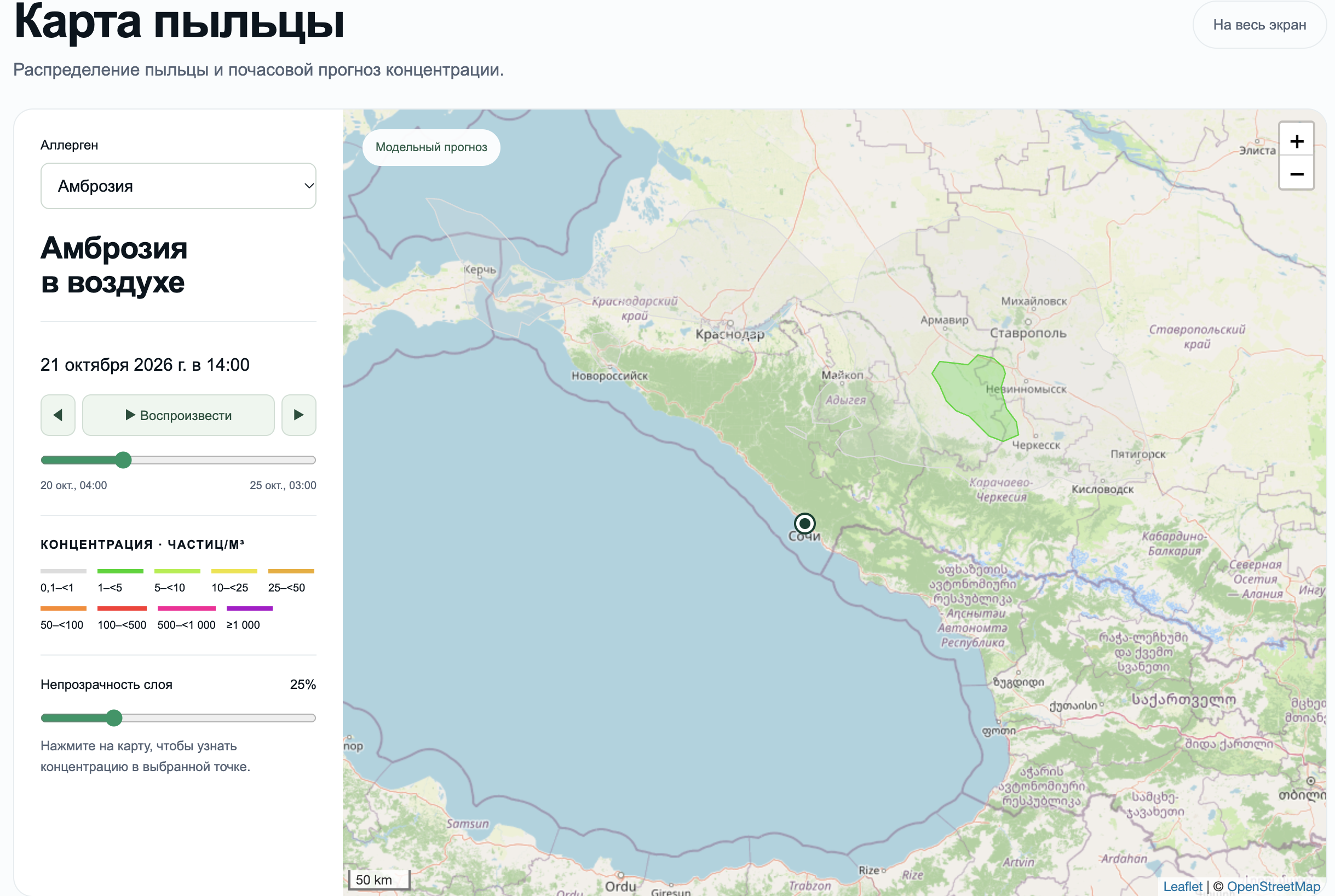Click the '25 окт., 03:00' end label
Image resolution: width=1335 pixels, height=896 pixels.
tap(283, 485)
